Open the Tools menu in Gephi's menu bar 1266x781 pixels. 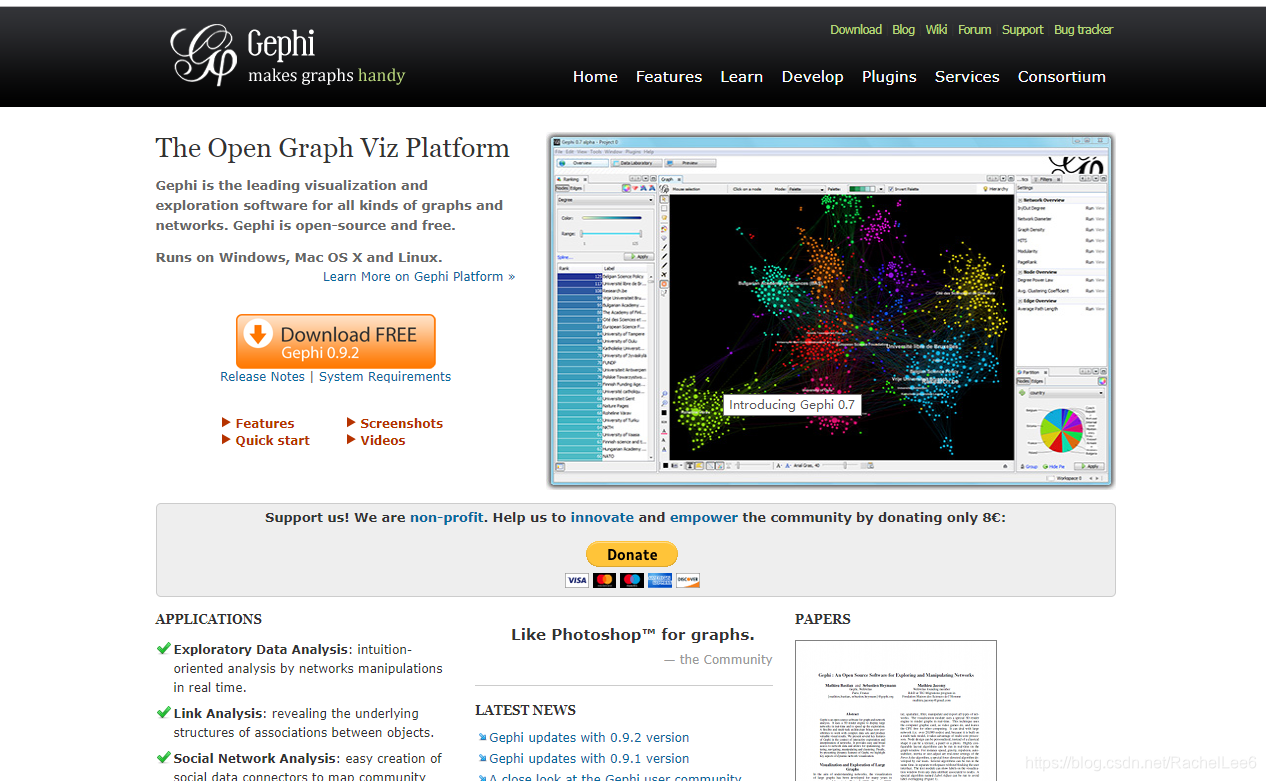[x=596, y=152]
